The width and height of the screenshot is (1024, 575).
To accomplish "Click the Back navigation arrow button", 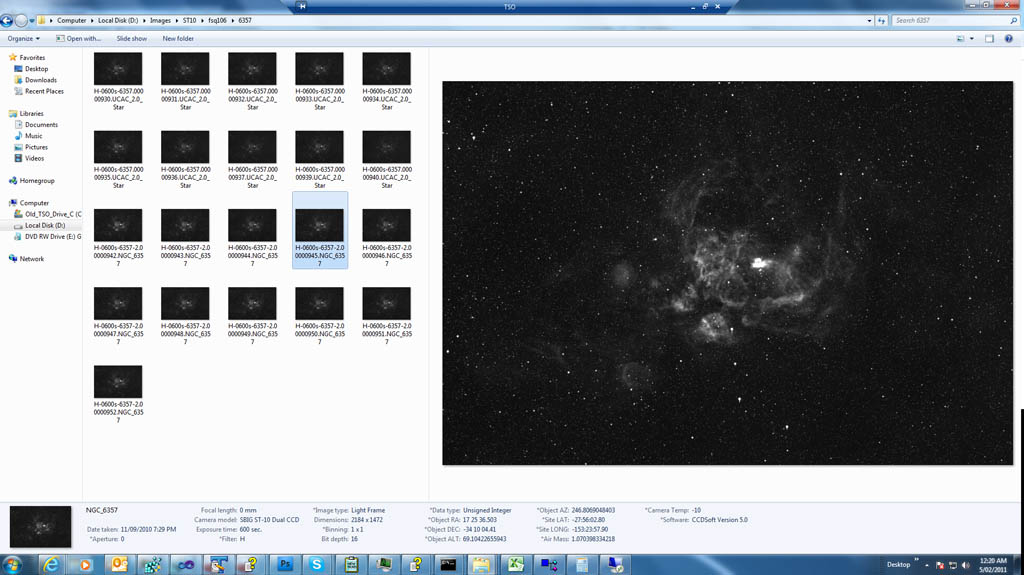I will pos(8,20).
